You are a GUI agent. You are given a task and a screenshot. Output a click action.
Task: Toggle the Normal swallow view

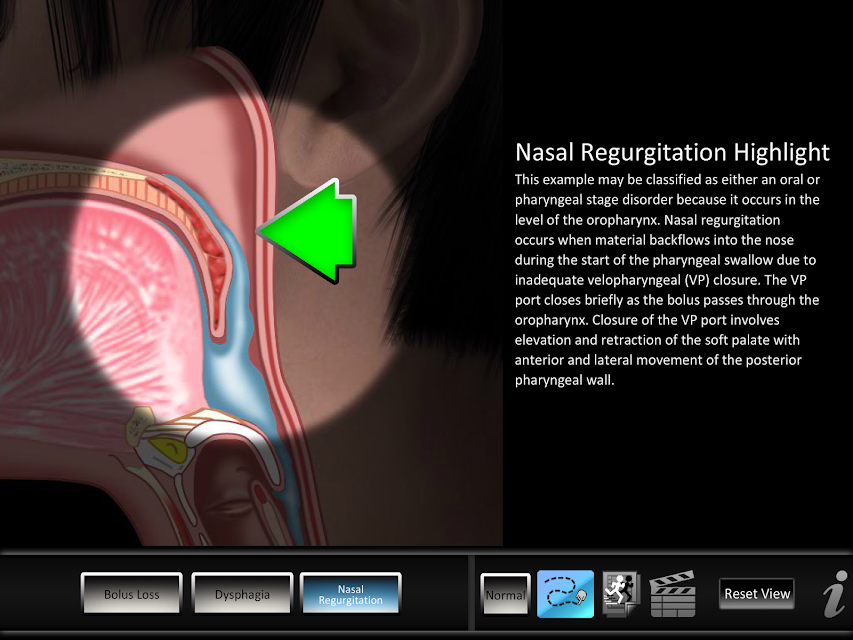[x=505, y=594]
